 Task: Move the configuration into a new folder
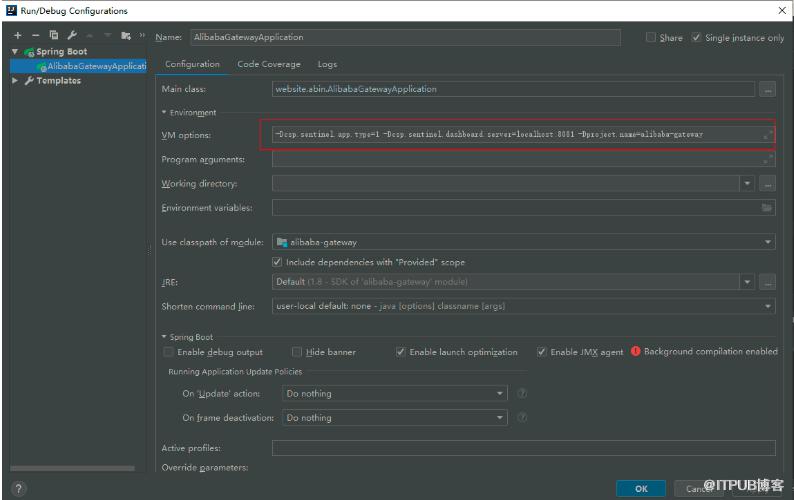[x=126, y=35]
